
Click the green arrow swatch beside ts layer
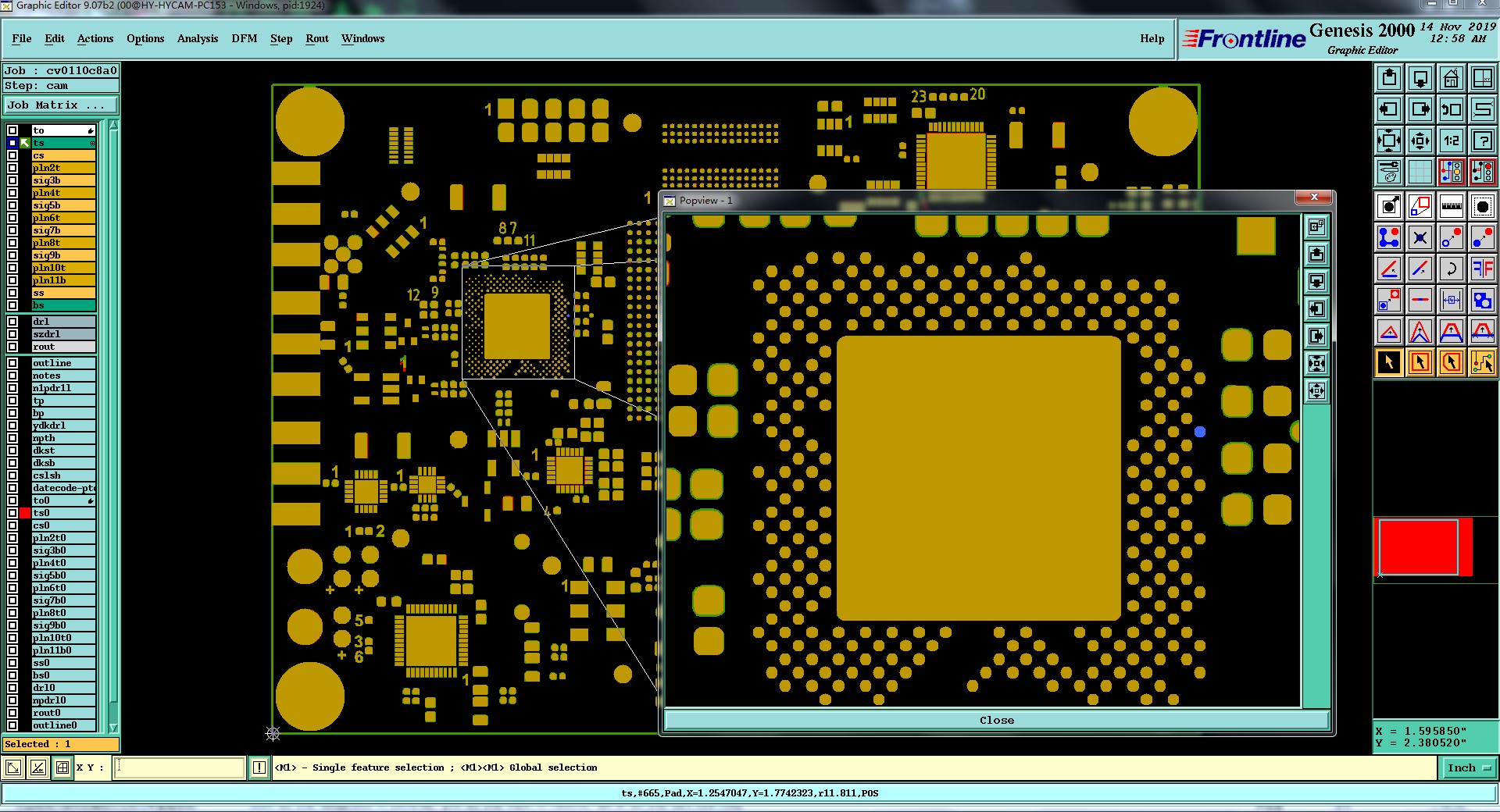(x=25, y=143)
